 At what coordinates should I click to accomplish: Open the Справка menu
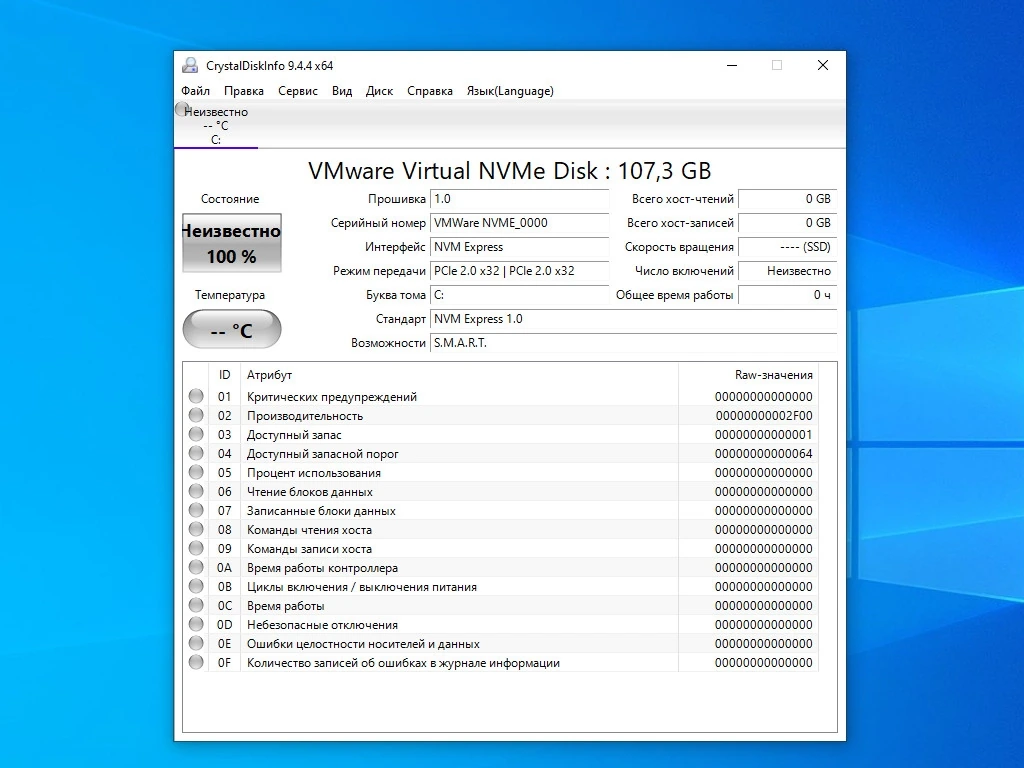click(430, 91)
